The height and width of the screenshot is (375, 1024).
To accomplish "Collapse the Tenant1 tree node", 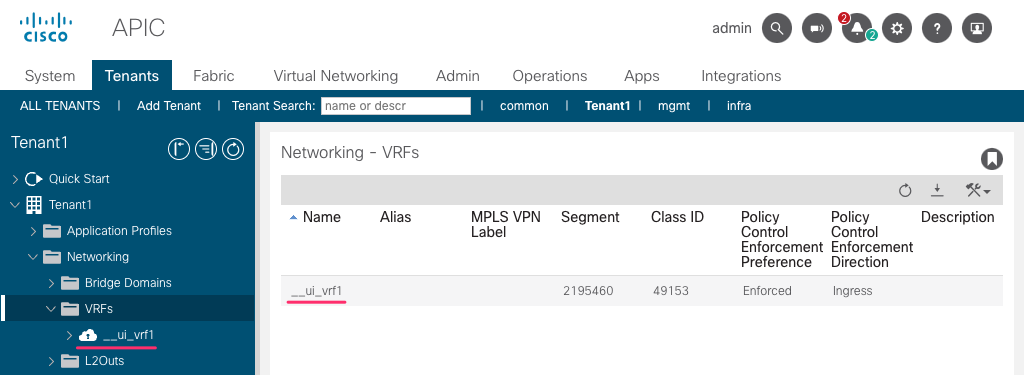I will click(x=15, y=204).
